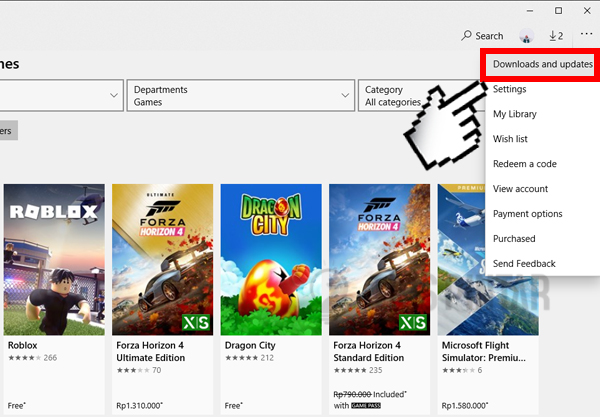The image size is (600, 417).
Task: Open Settings from the menu
Action: (x=509, y=89)
